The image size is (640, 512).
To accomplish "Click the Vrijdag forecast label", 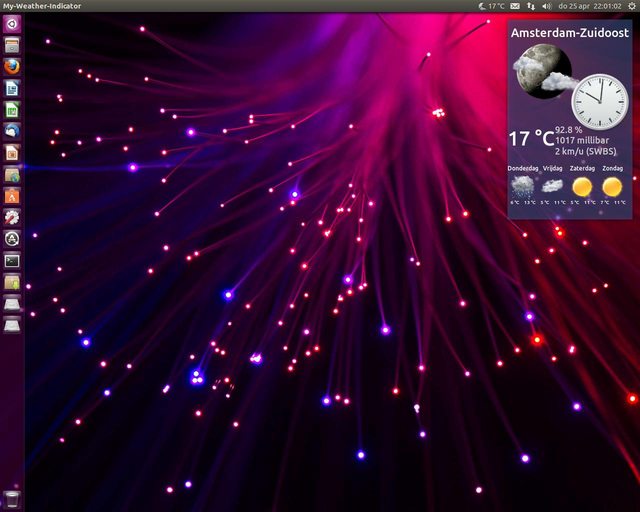I will 552,168.
